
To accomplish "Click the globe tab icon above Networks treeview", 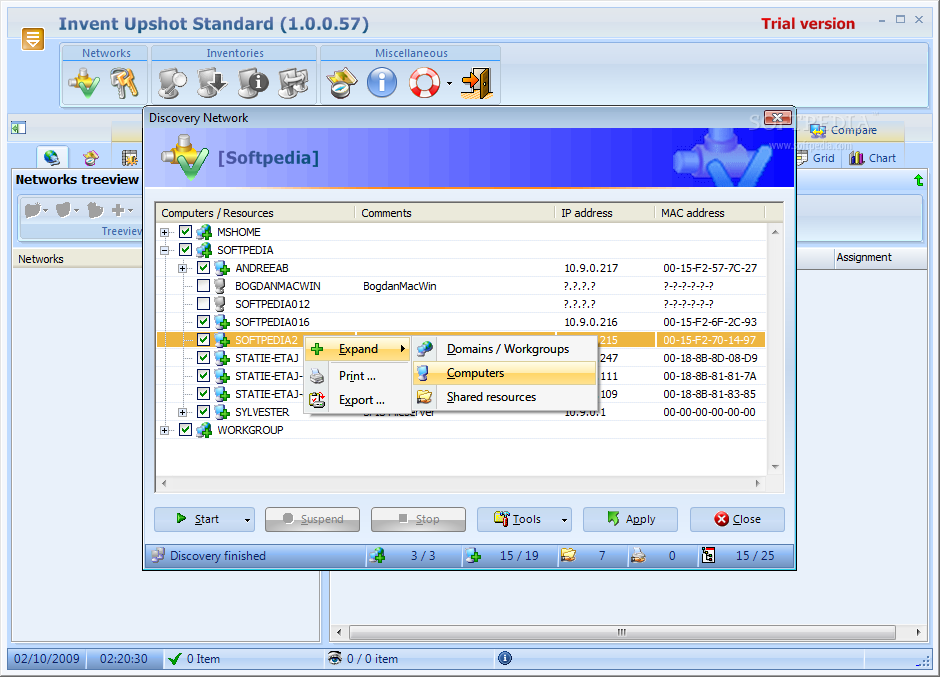I will 52,158.
